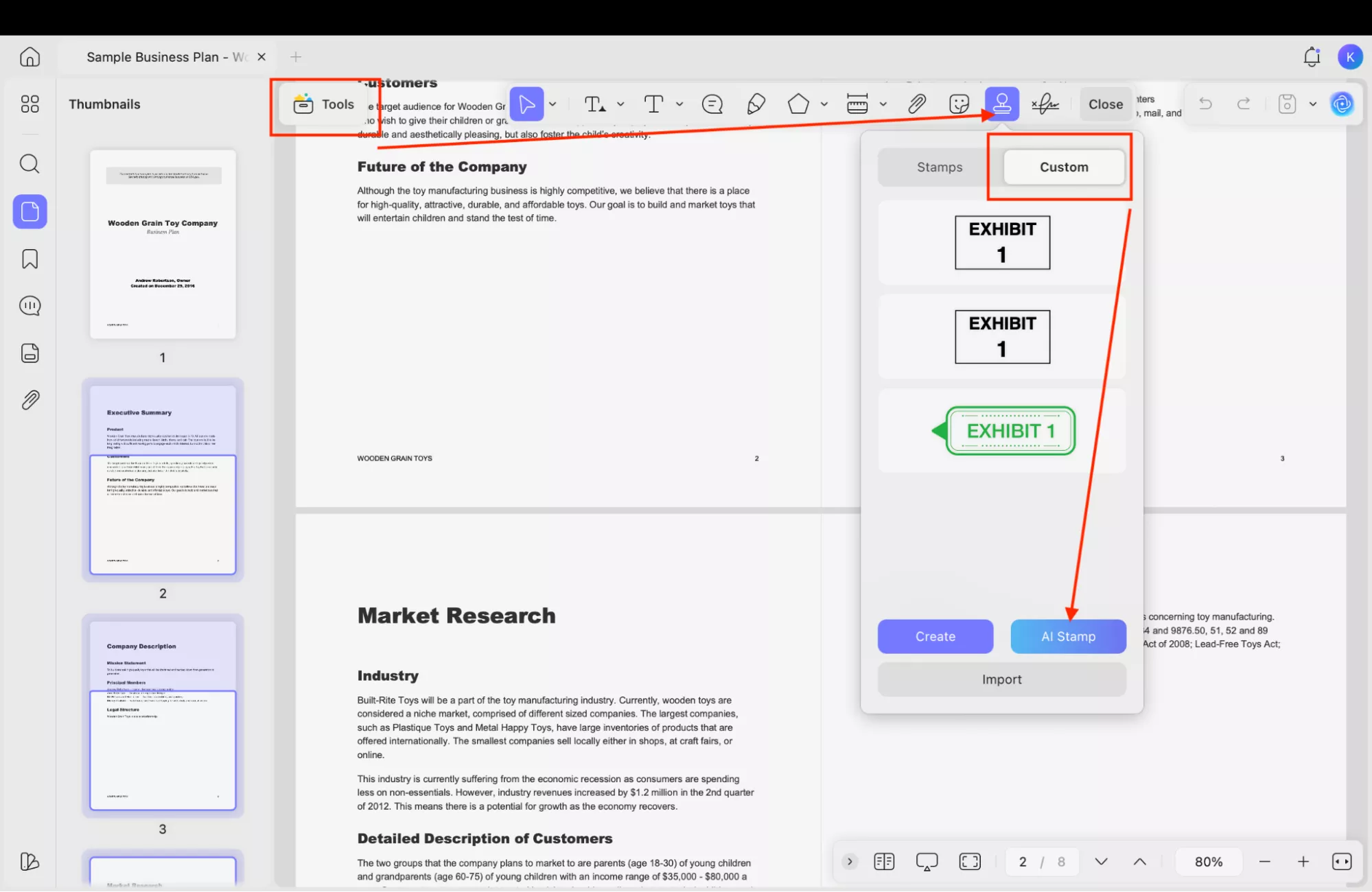This screenshot has width=1372, height=892.
Task: Click the zoom in plus button
Action: [x=1303, y=861]
